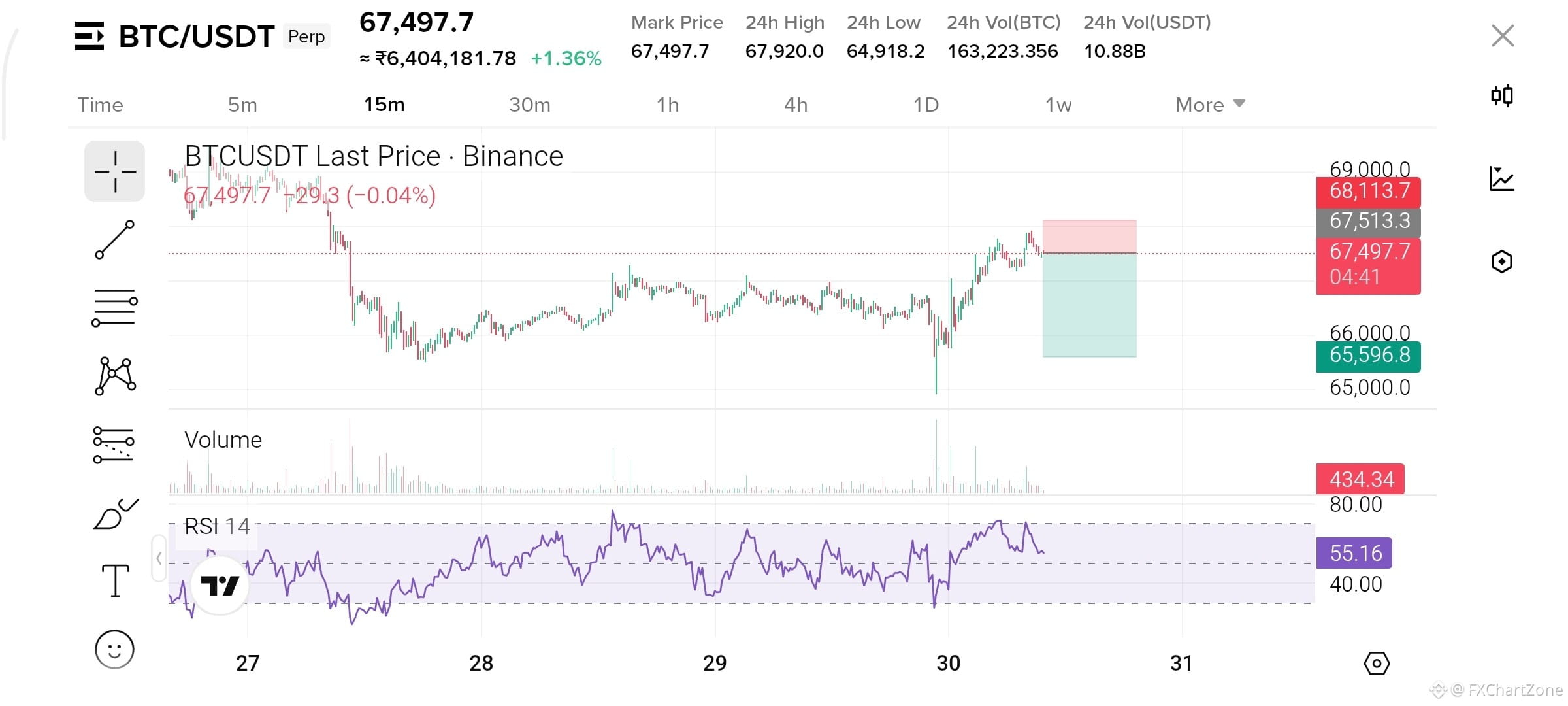Viewport: 1568px width, 706px height.
Task: Click the RSI 14 indicator label
Action: [x=217, y=526]
